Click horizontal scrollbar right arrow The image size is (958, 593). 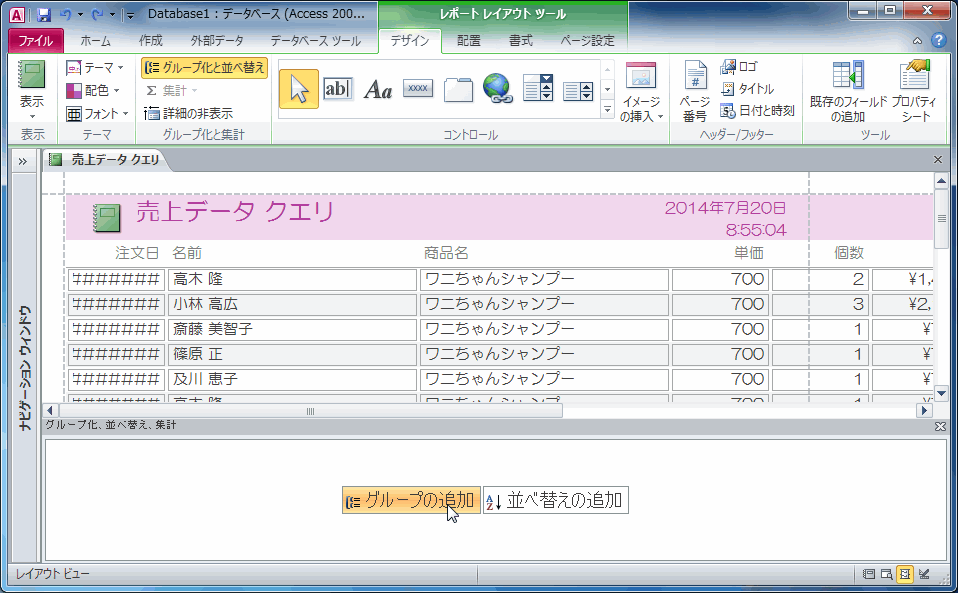925,411
